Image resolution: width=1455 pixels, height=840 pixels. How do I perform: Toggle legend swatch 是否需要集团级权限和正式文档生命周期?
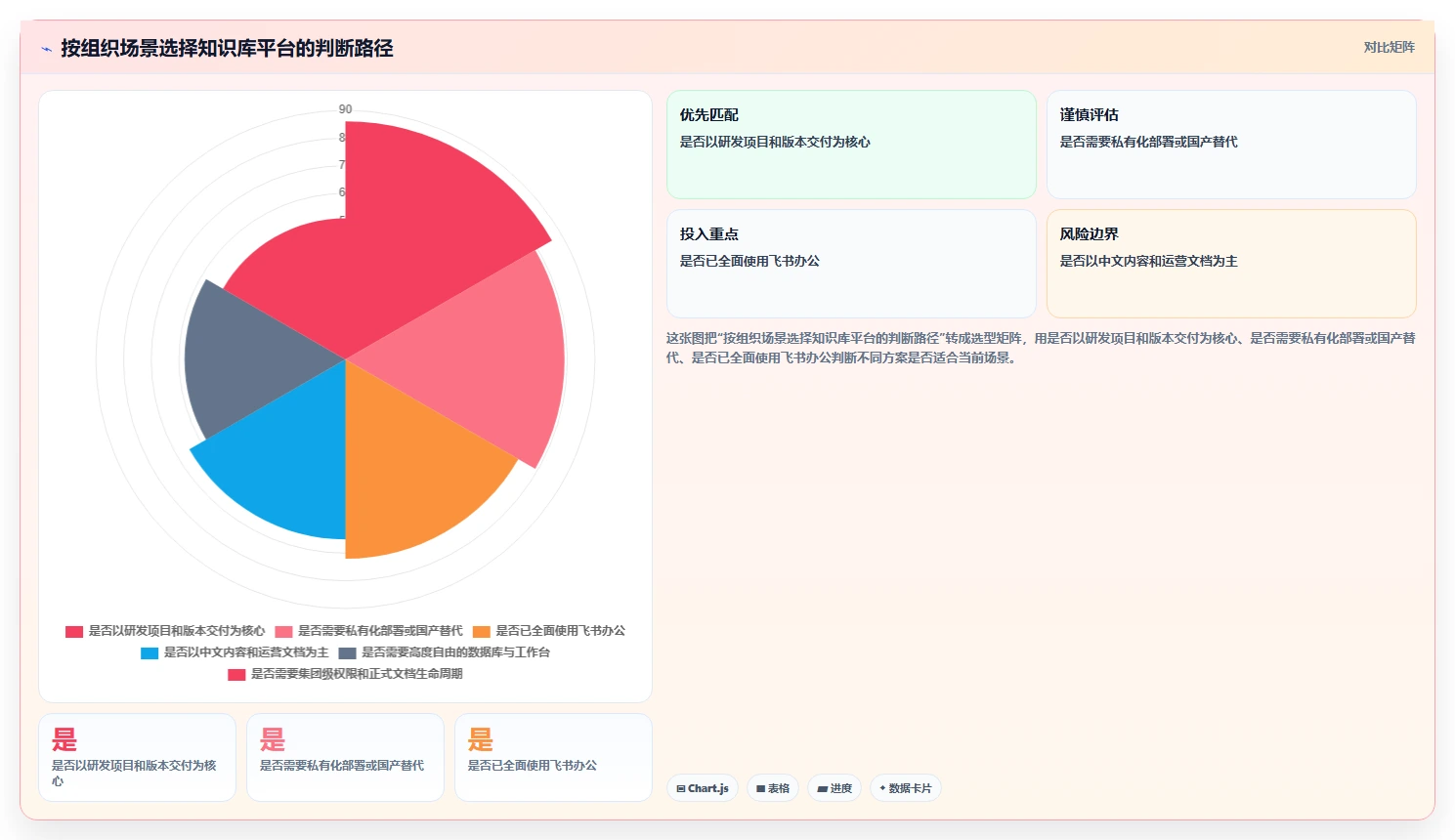pos(236,674)
